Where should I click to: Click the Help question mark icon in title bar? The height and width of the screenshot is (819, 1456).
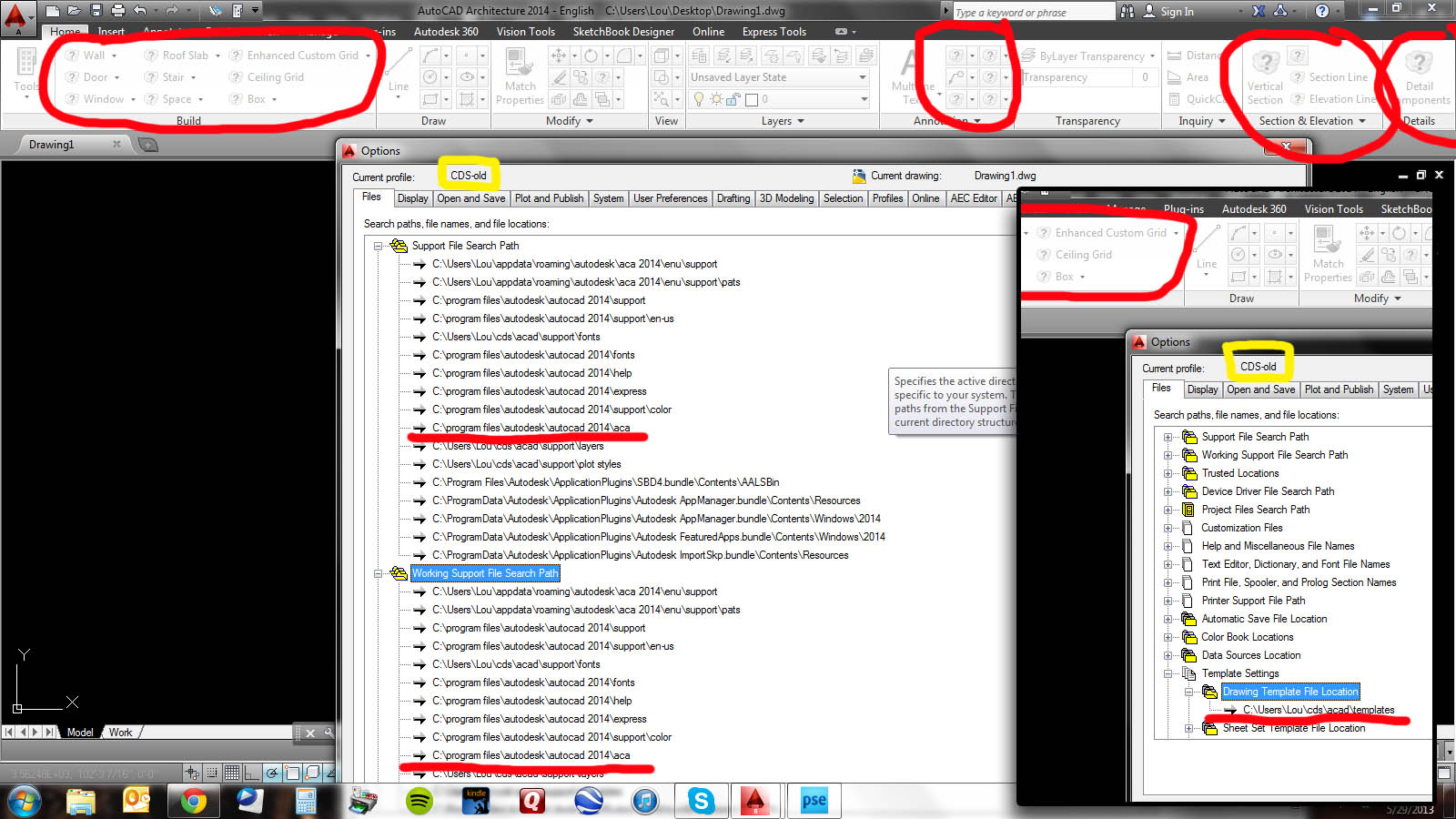click(1322, 11)
